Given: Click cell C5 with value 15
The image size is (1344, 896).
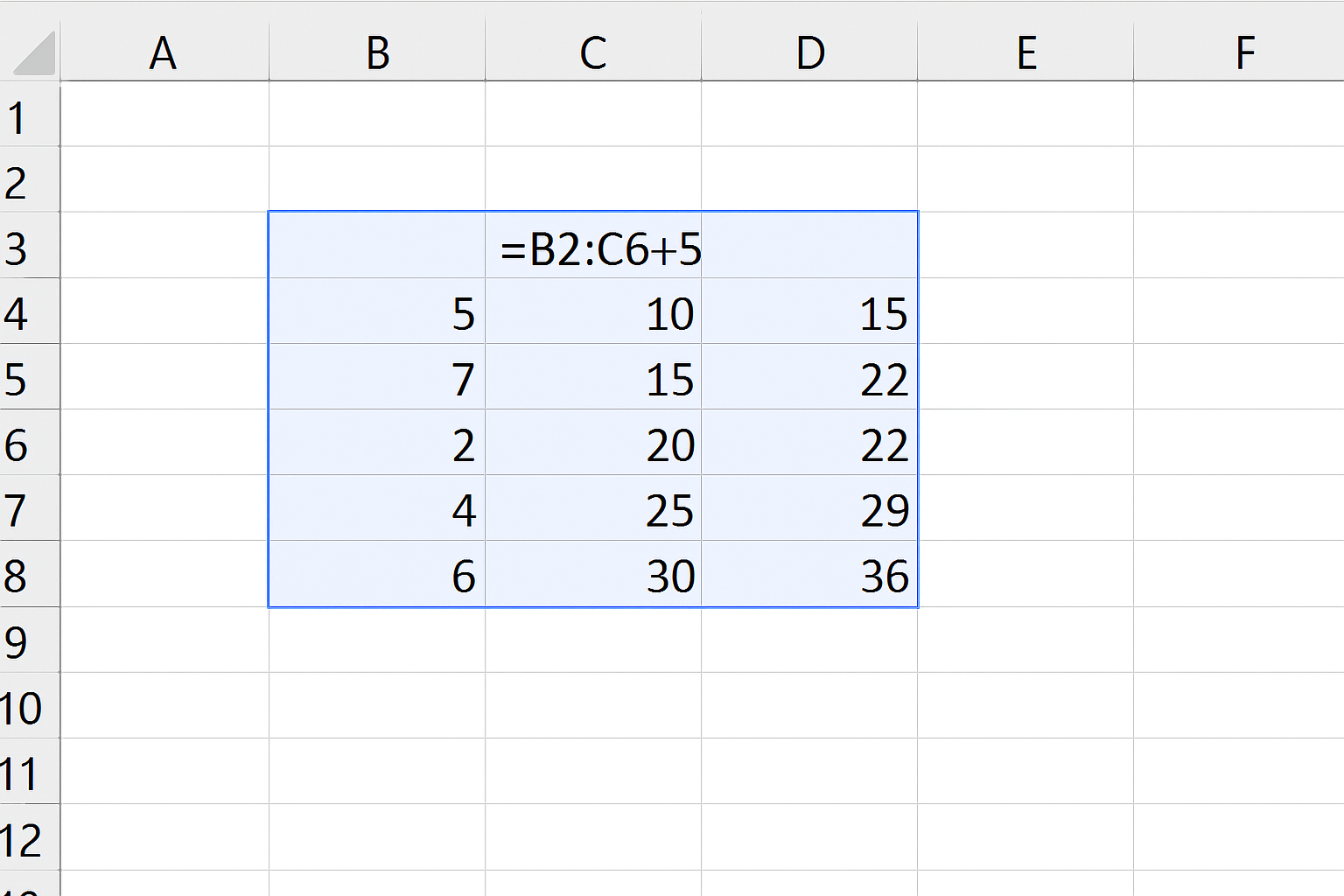Looking at the screenshot, I should pyautogui.click(x=593, y=376).
